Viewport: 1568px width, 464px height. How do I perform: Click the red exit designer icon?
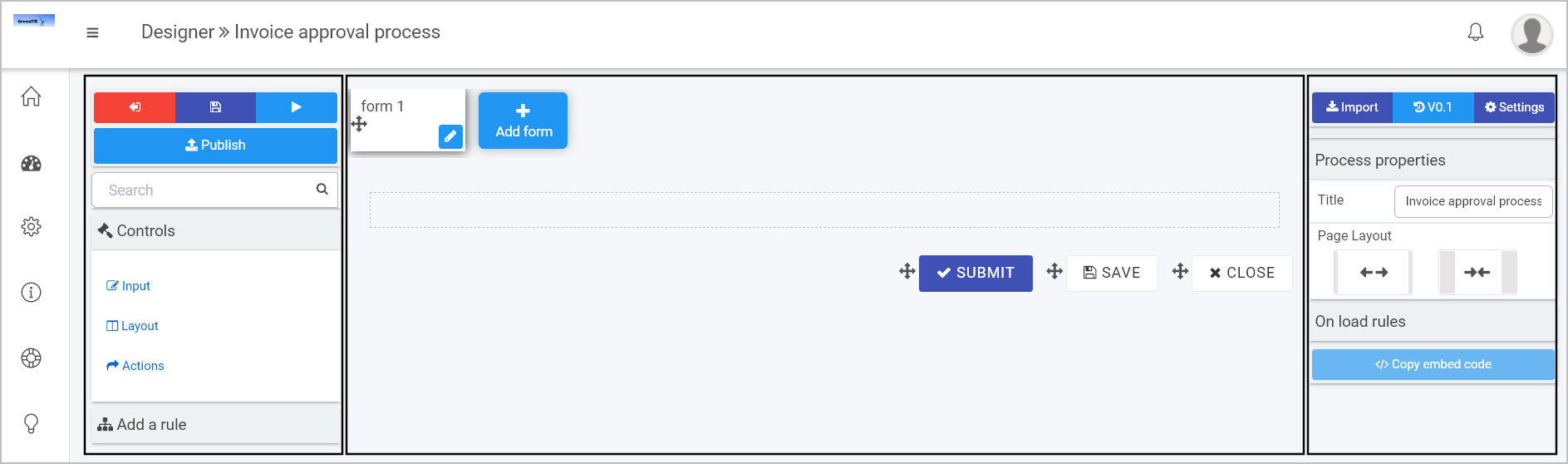point(135,107)
